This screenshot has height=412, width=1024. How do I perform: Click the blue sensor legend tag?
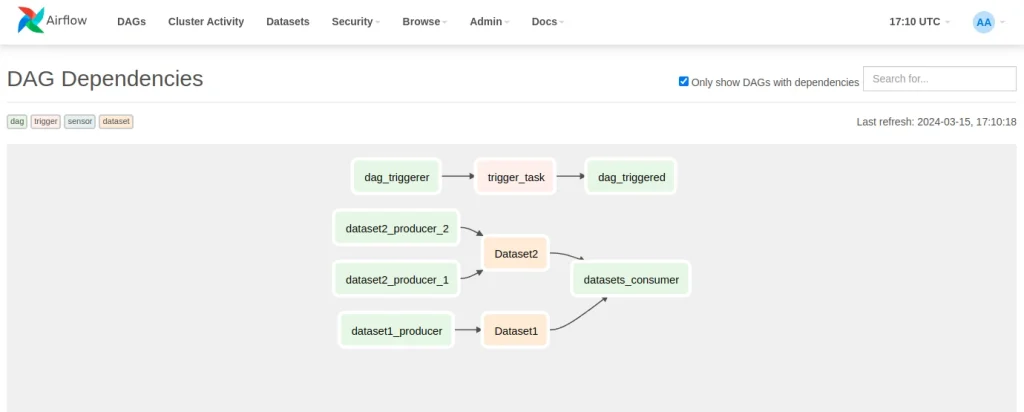(80, 121)
